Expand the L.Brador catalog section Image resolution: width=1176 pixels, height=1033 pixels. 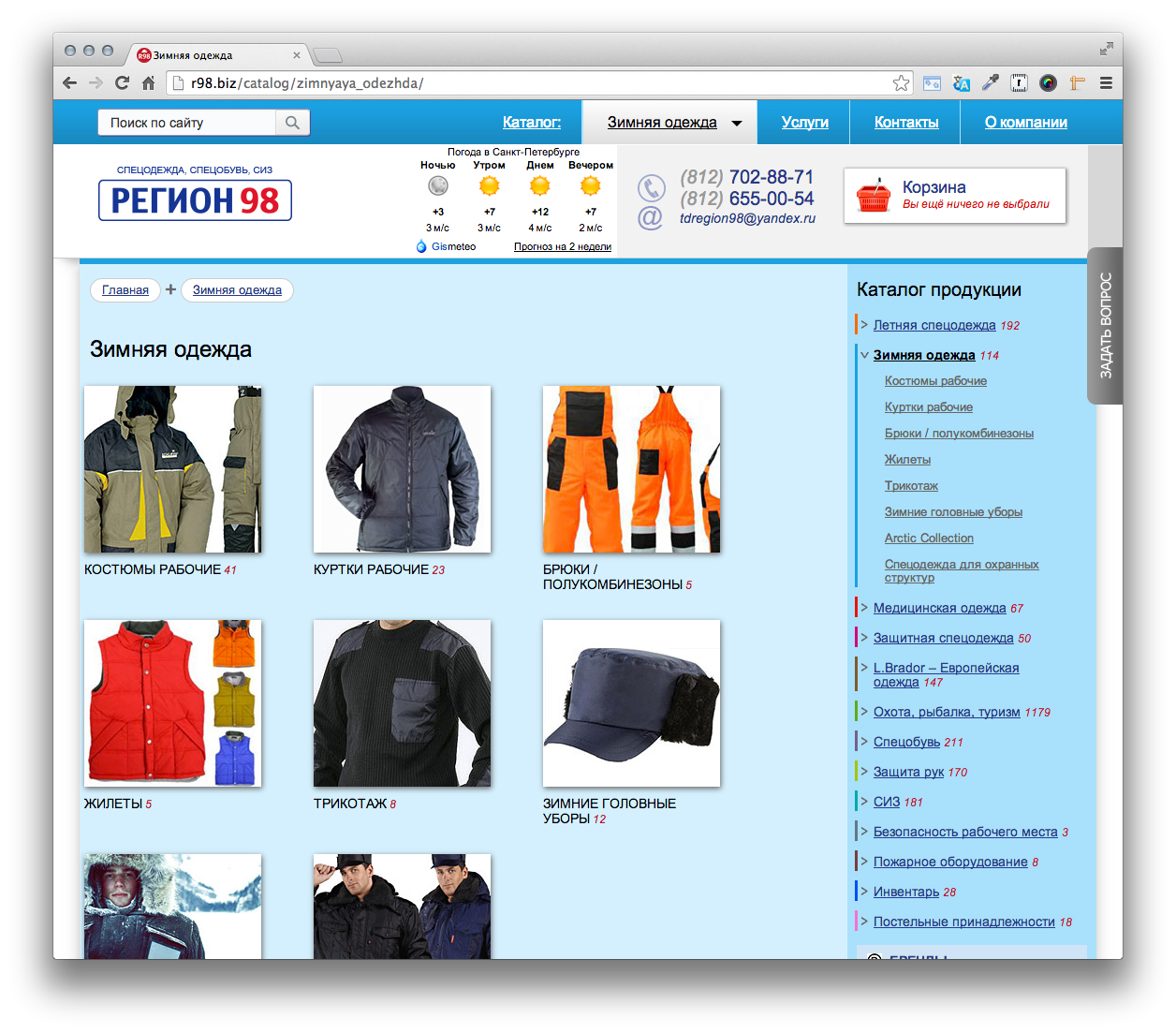tap(864, 668)
